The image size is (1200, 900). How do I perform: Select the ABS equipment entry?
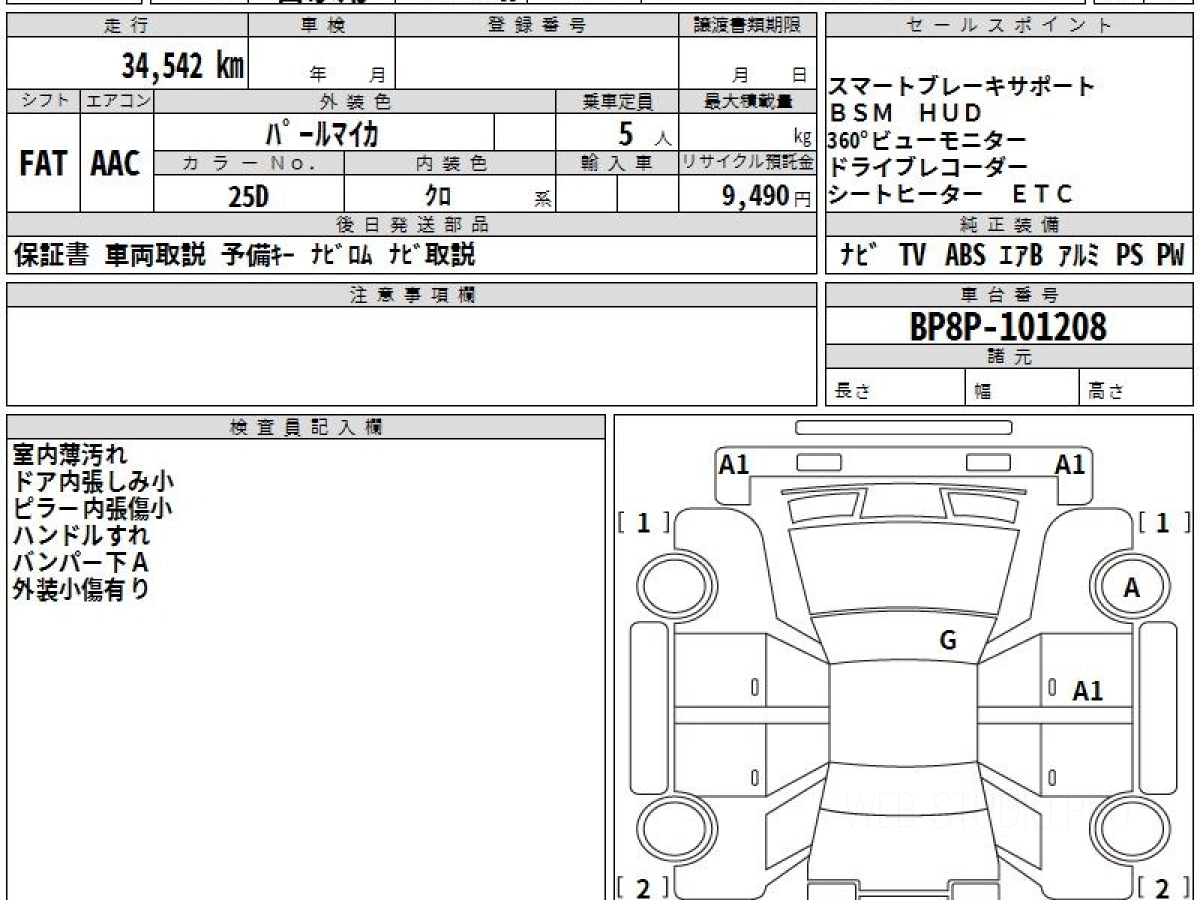tap(965, 256)
